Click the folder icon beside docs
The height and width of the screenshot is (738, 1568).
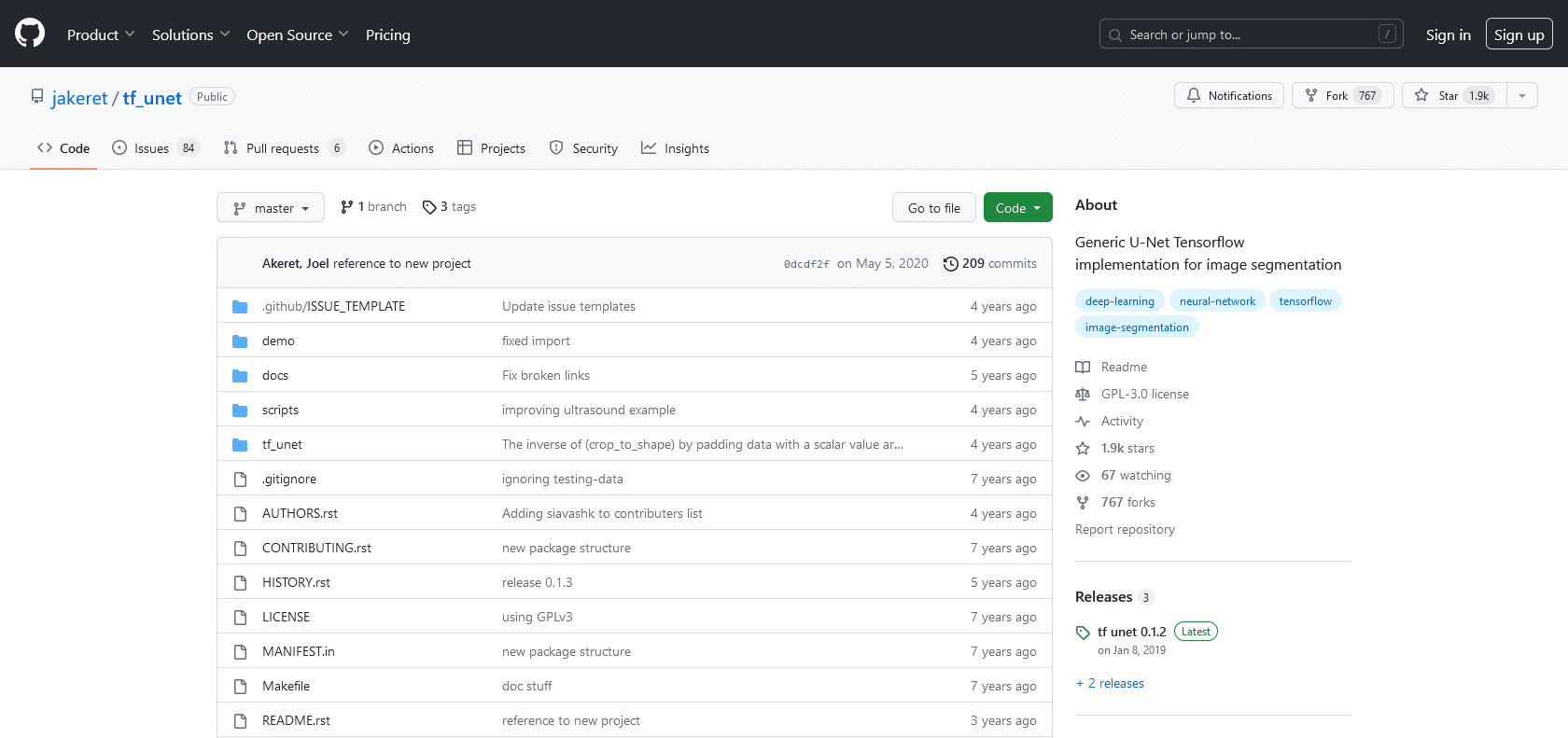click(240, 376)
